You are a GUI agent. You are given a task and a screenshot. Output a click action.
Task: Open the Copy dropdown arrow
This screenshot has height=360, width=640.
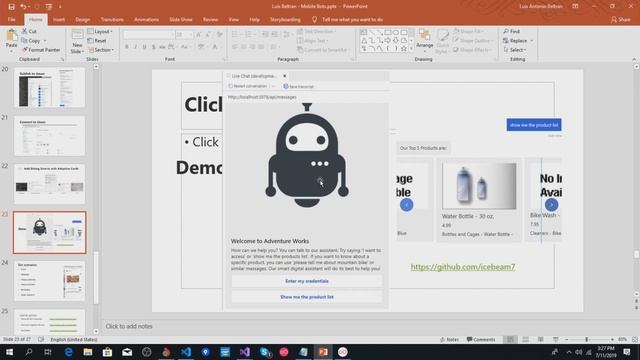pyautogui.click(x=45, y=41)
